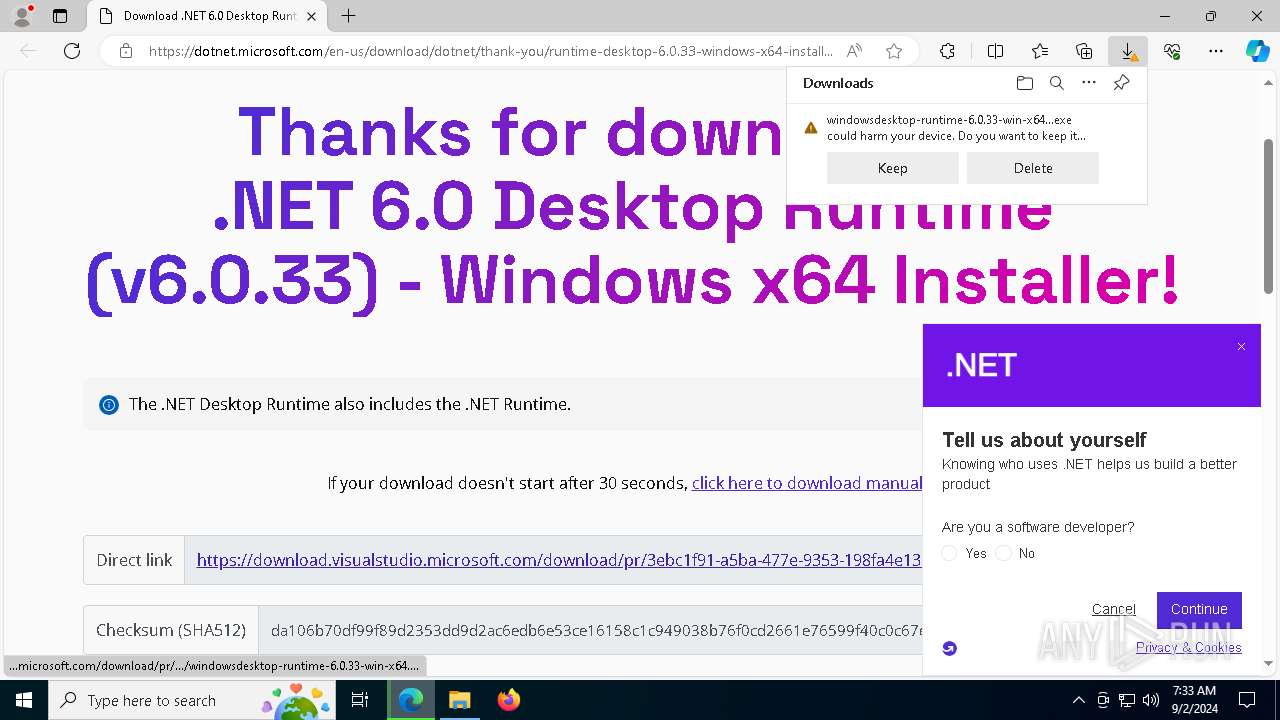Cancel the .NET survey

(1113, 609)
